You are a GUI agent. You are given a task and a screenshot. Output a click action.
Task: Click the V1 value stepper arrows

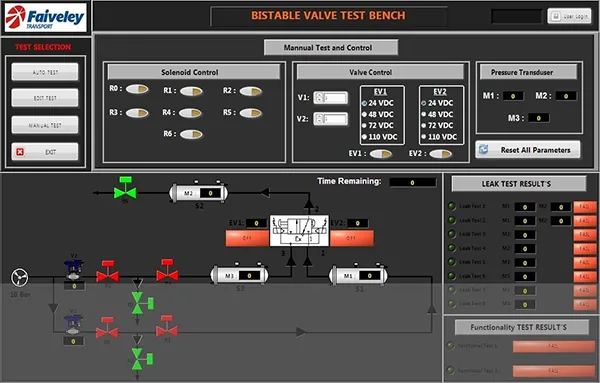(319, 98)
